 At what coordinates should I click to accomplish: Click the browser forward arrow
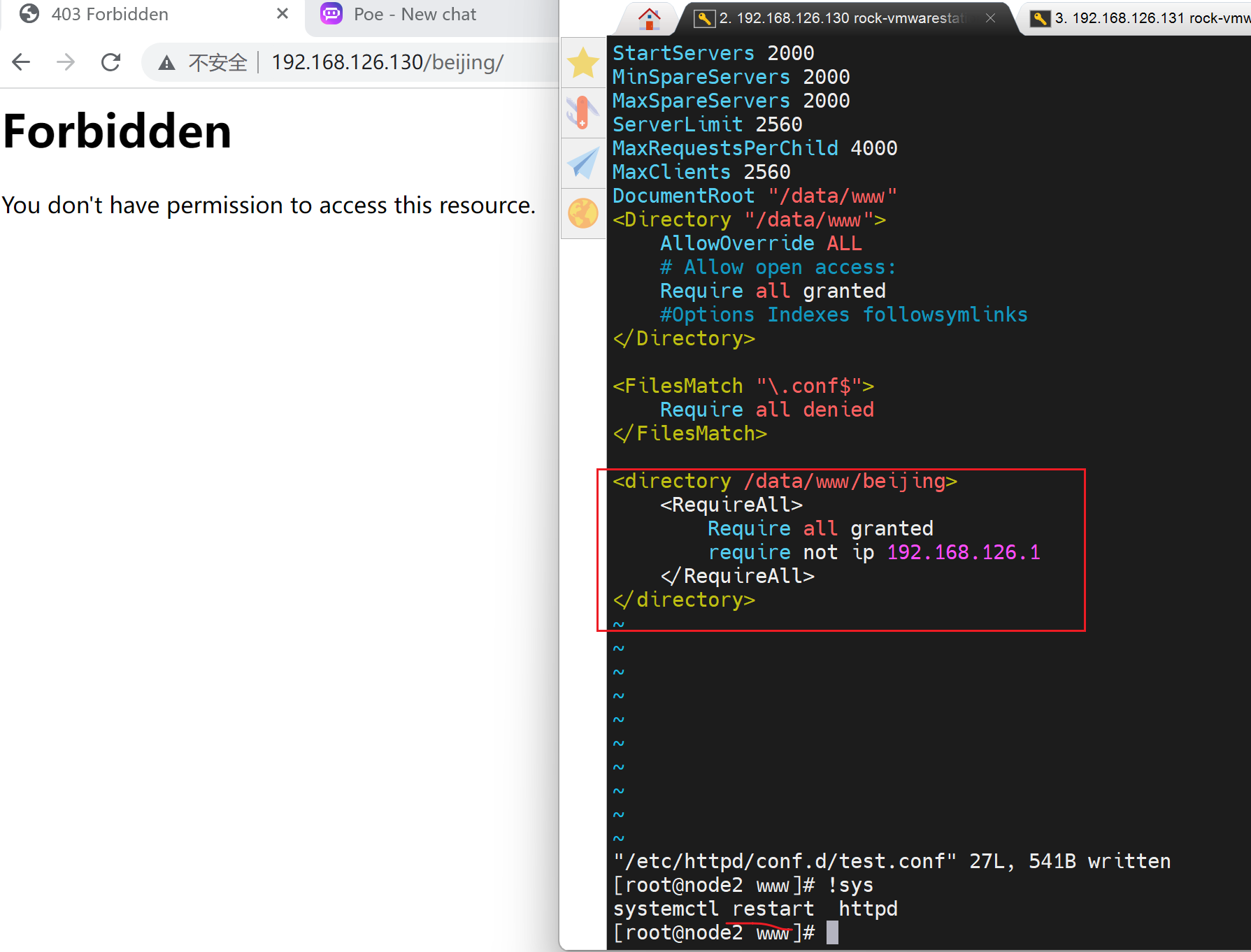point(66,62)
